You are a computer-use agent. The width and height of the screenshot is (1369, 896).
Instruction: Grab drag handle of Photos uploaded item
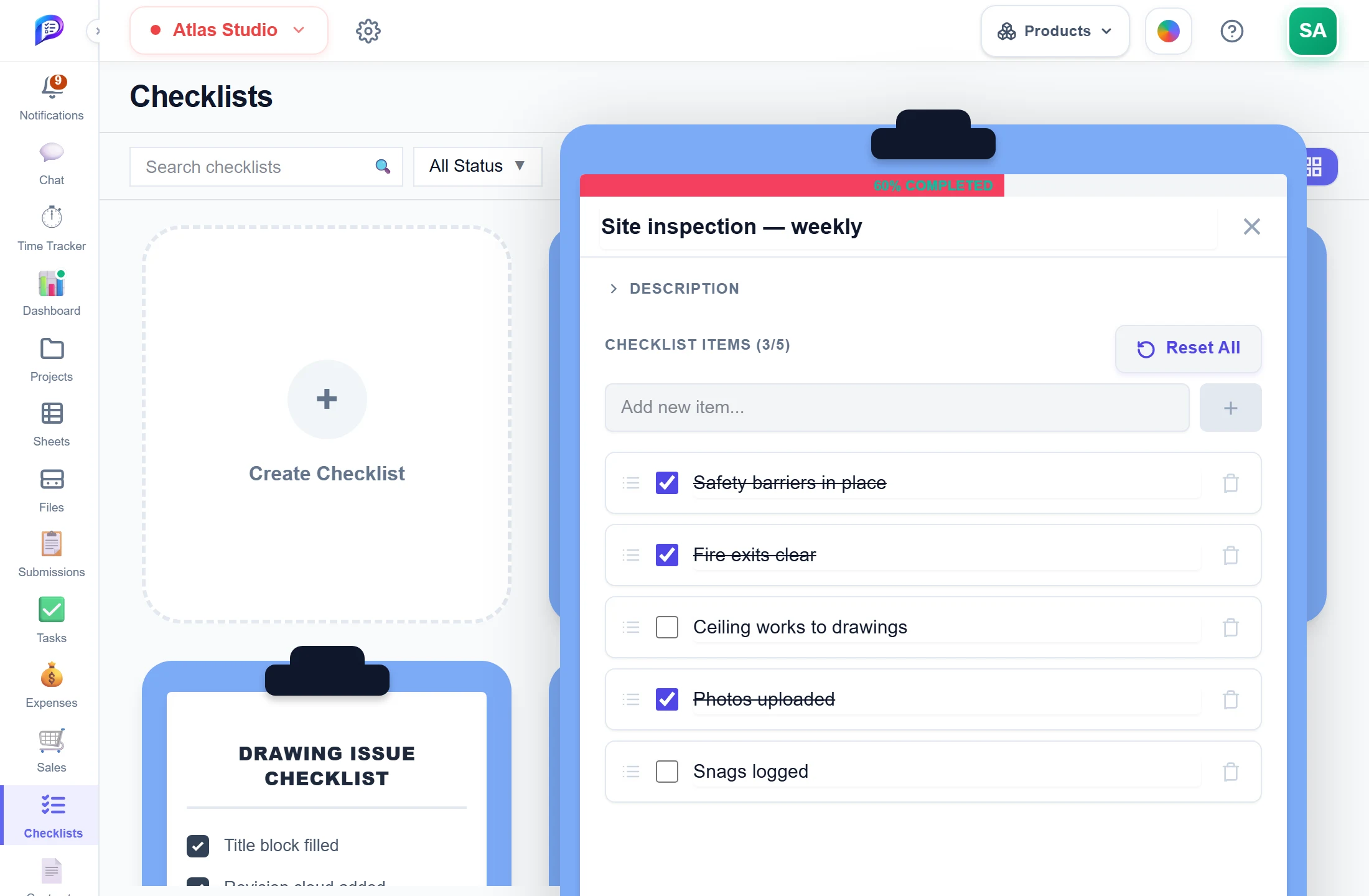[631, 699]
